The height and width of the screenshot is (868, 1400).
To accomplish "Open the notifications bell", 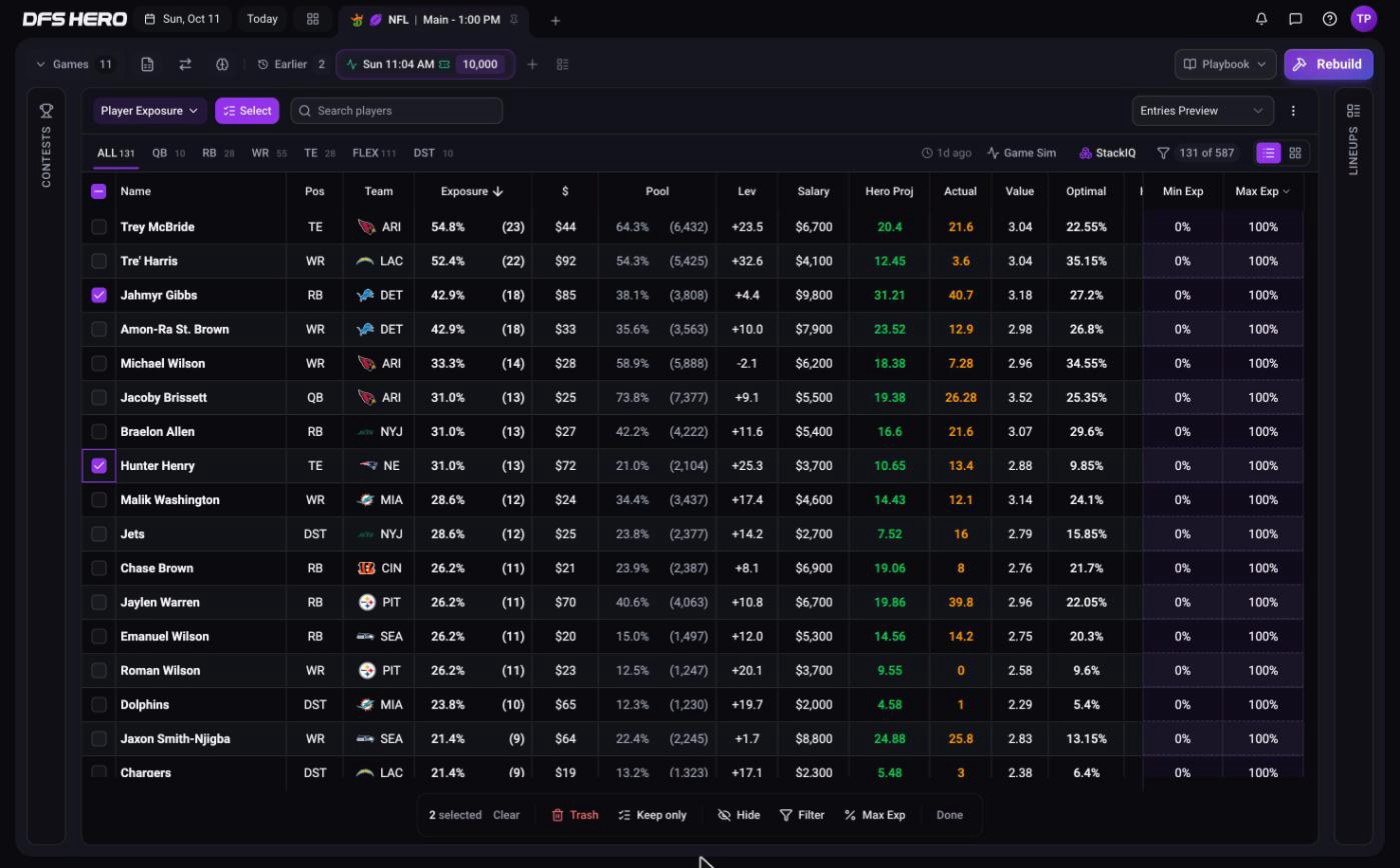I will point(1262,19).
